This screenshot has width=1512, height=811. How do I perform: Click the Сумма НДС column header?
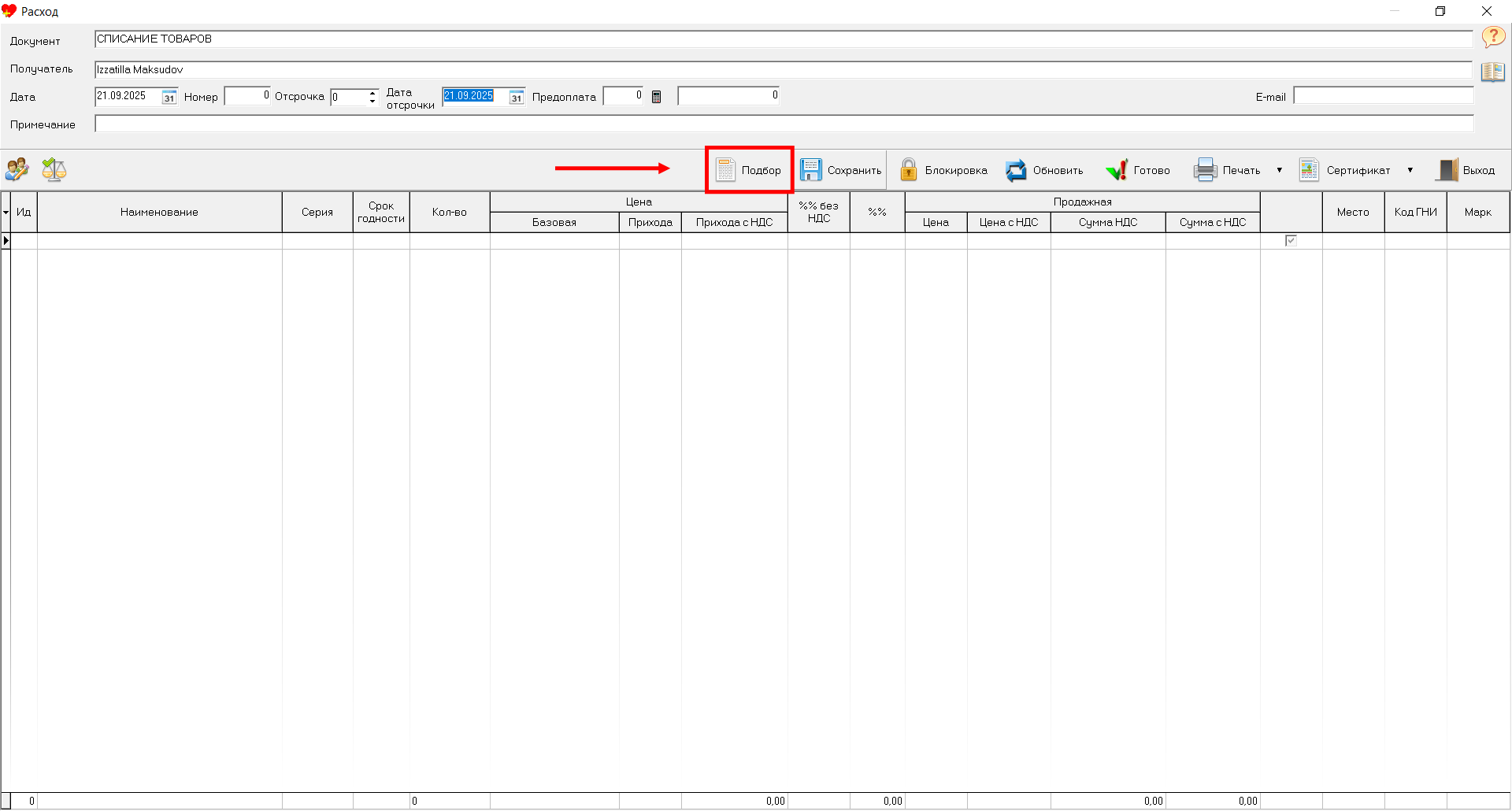point(1108,222)
